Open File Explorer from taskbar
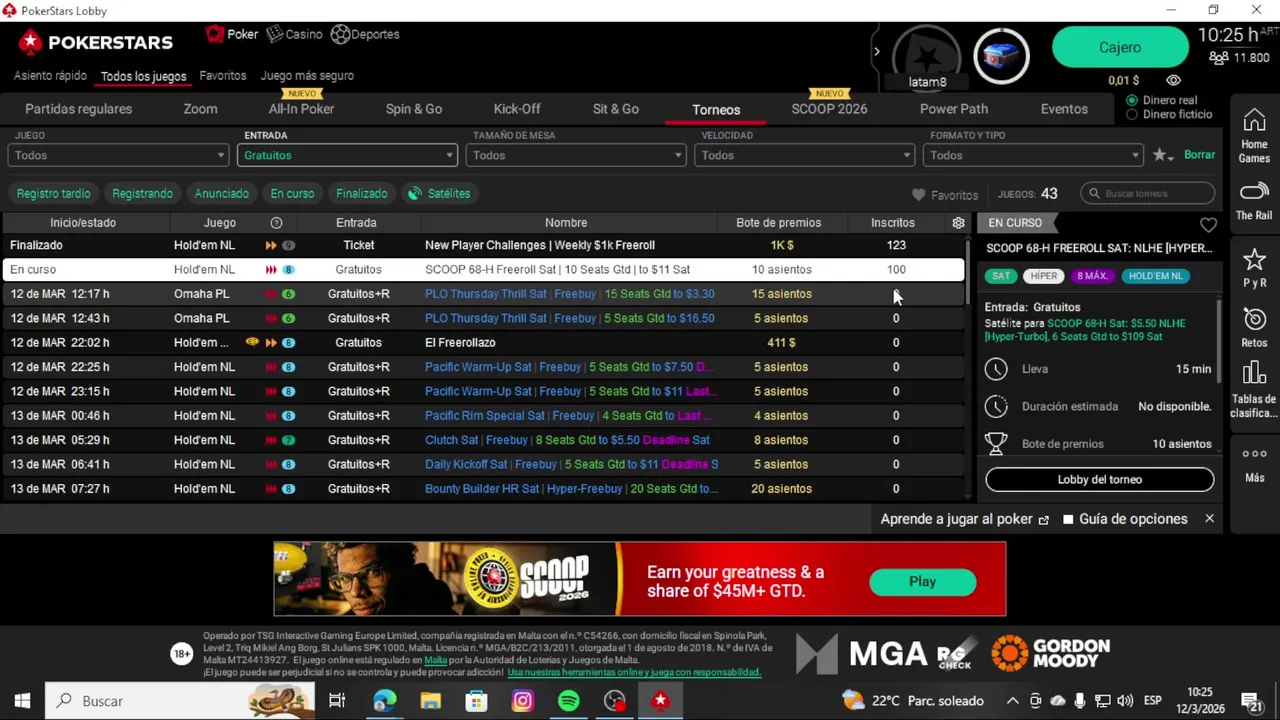 [x=431, y=701]
